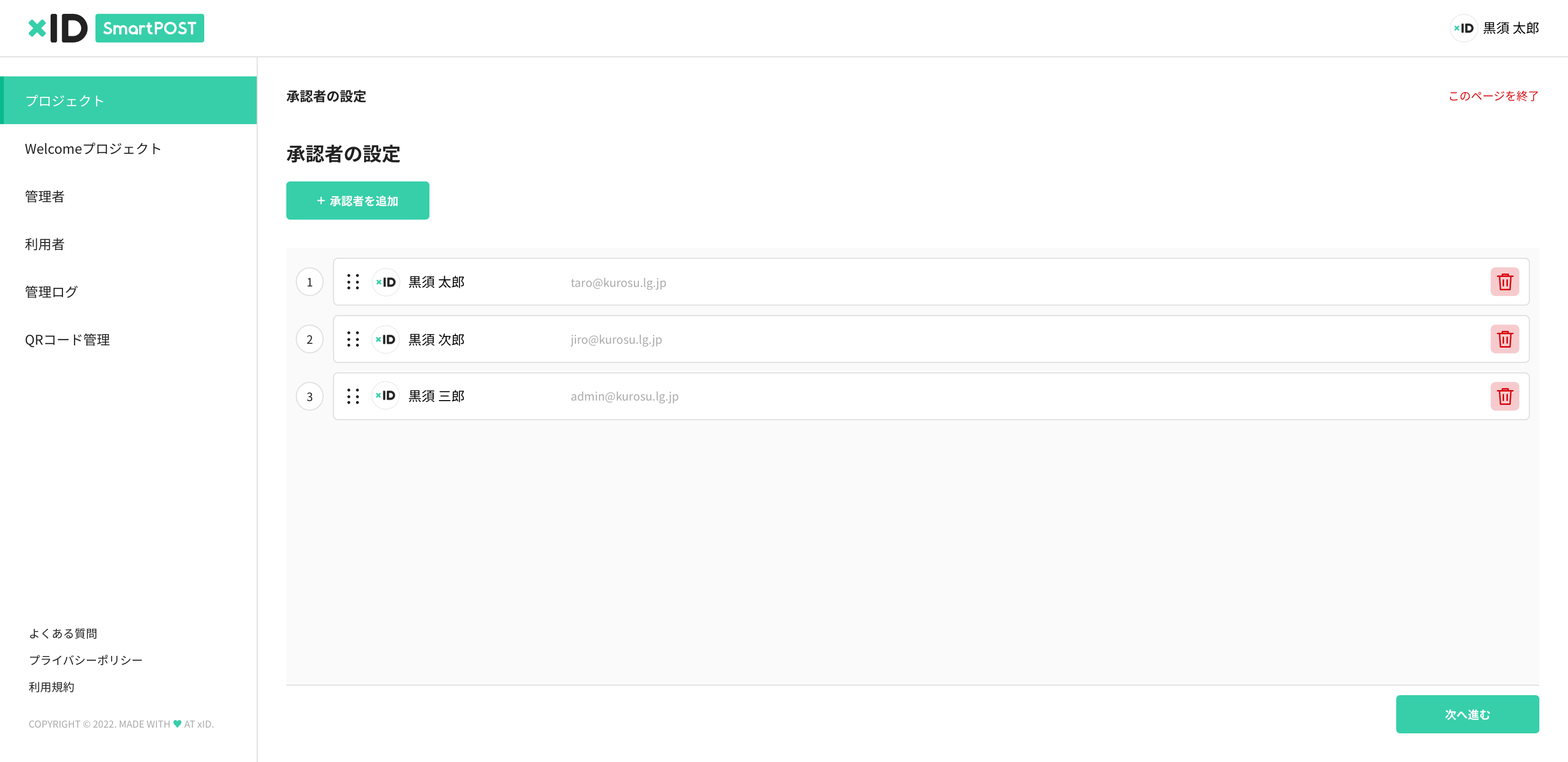The width and height of the screenshot is (1568, 762).
Task: Click xID avatar next to 黒須 三郎
Action: pos(385,396)
